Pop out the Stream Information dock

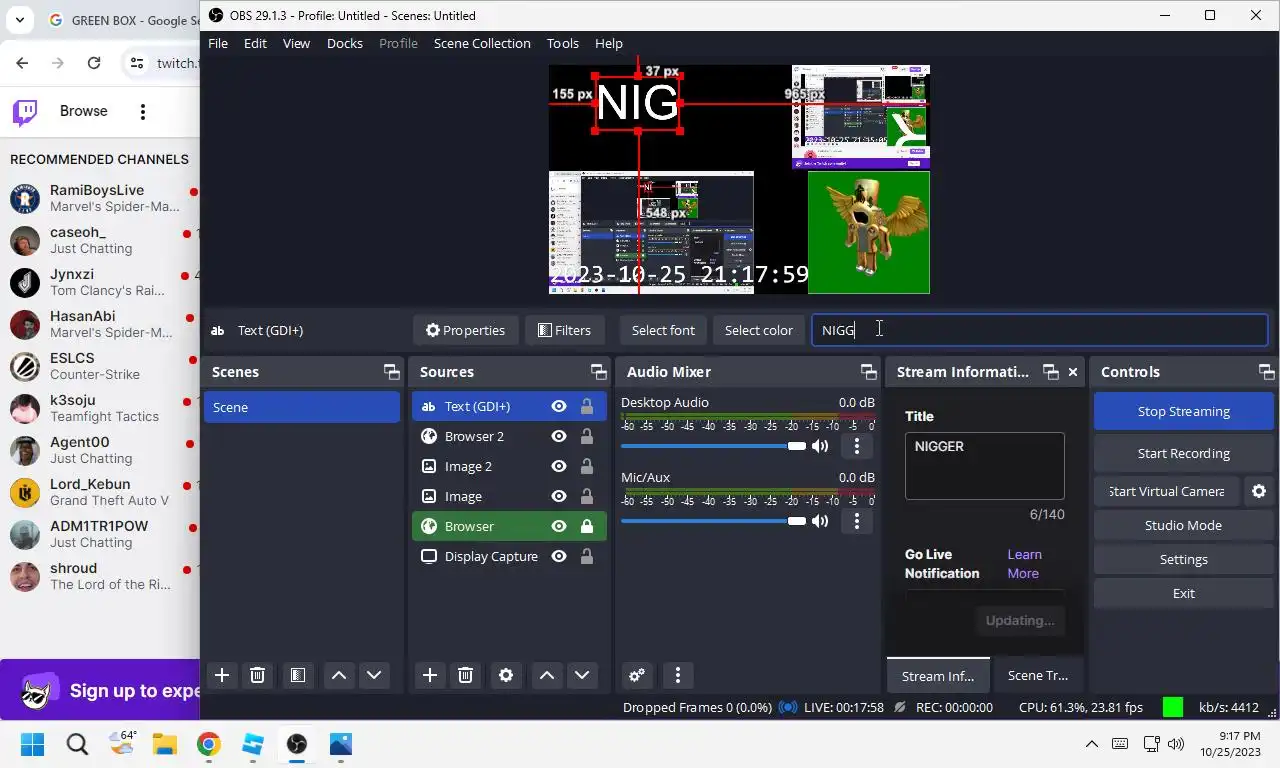(1050, 372)
